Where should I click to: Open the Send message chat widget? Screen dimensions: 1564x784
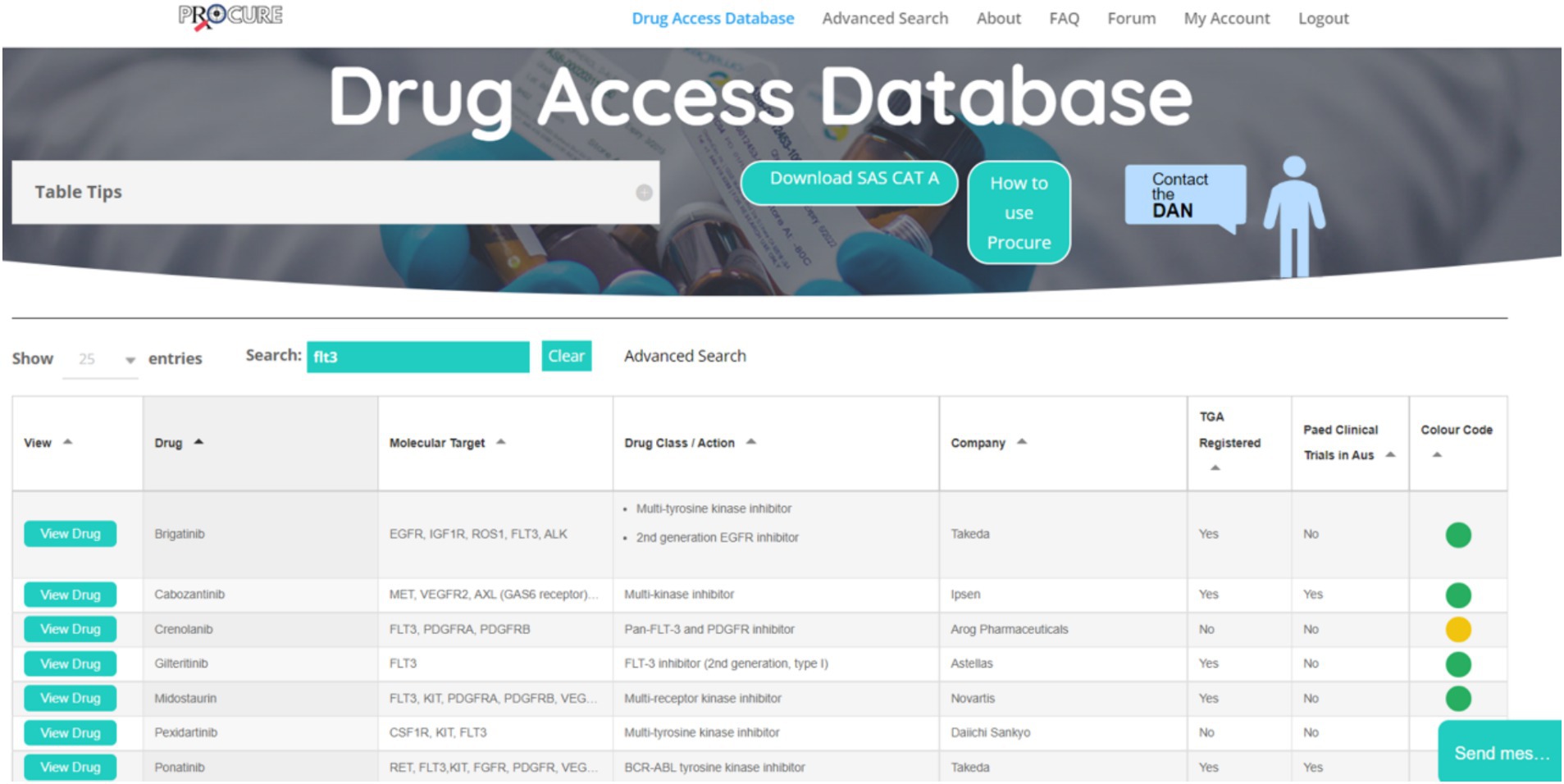tap(1500, 752)
